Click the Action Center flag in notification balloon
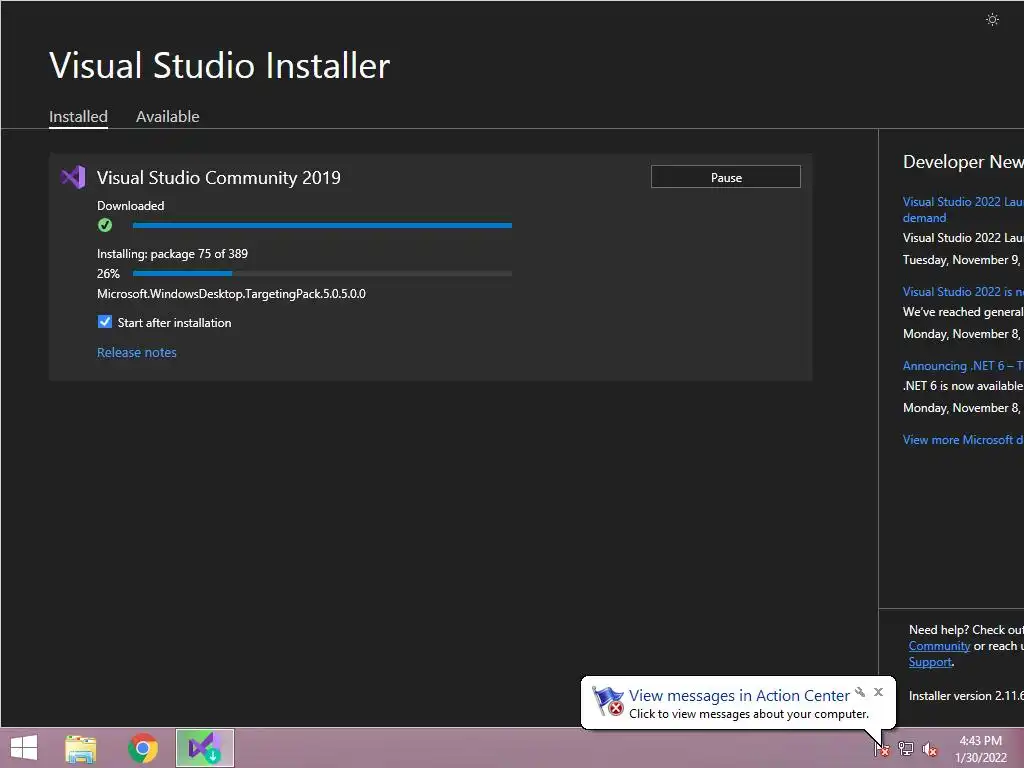This screenshot has width=1024, height=768. pyautogui.click(x=607, y=701)
